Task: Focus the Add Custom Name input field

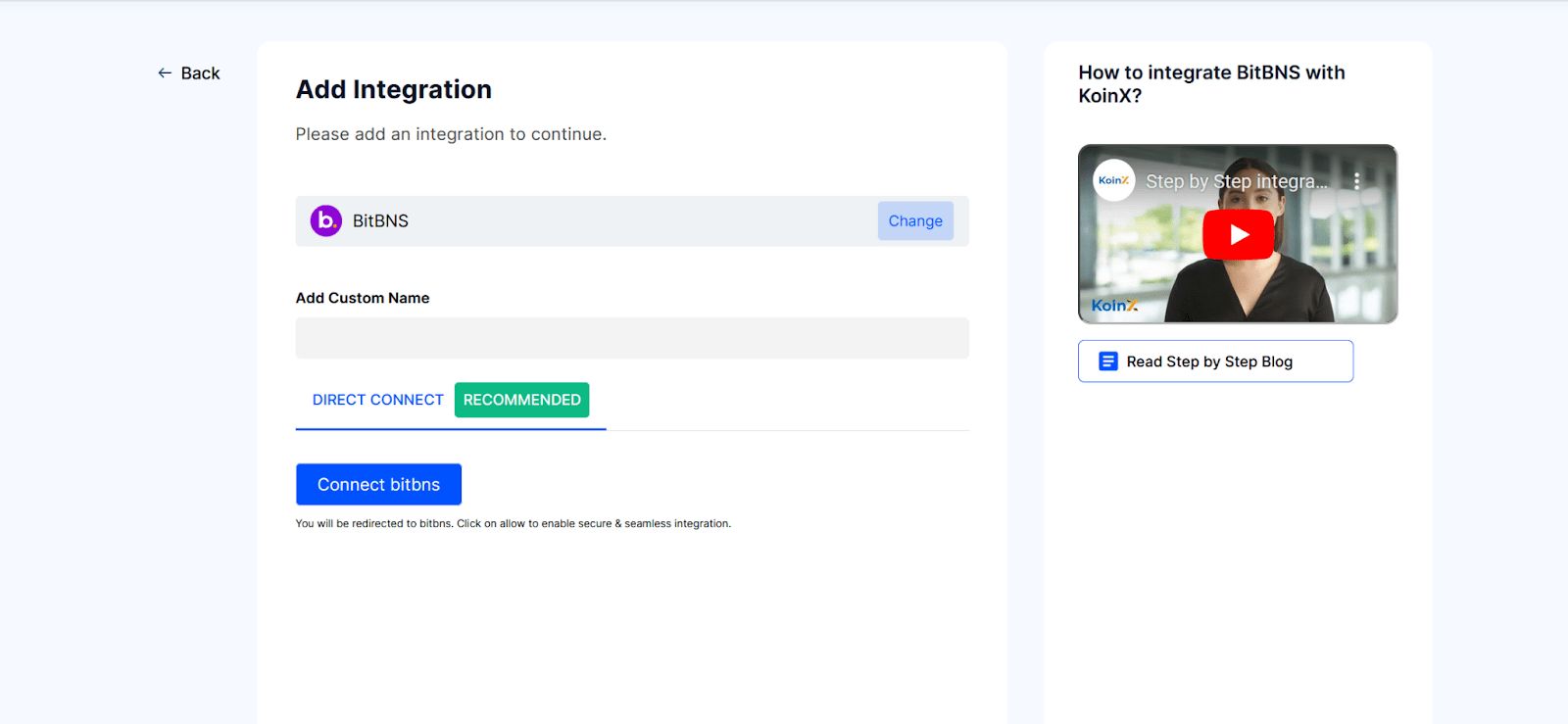Action: 632,338
